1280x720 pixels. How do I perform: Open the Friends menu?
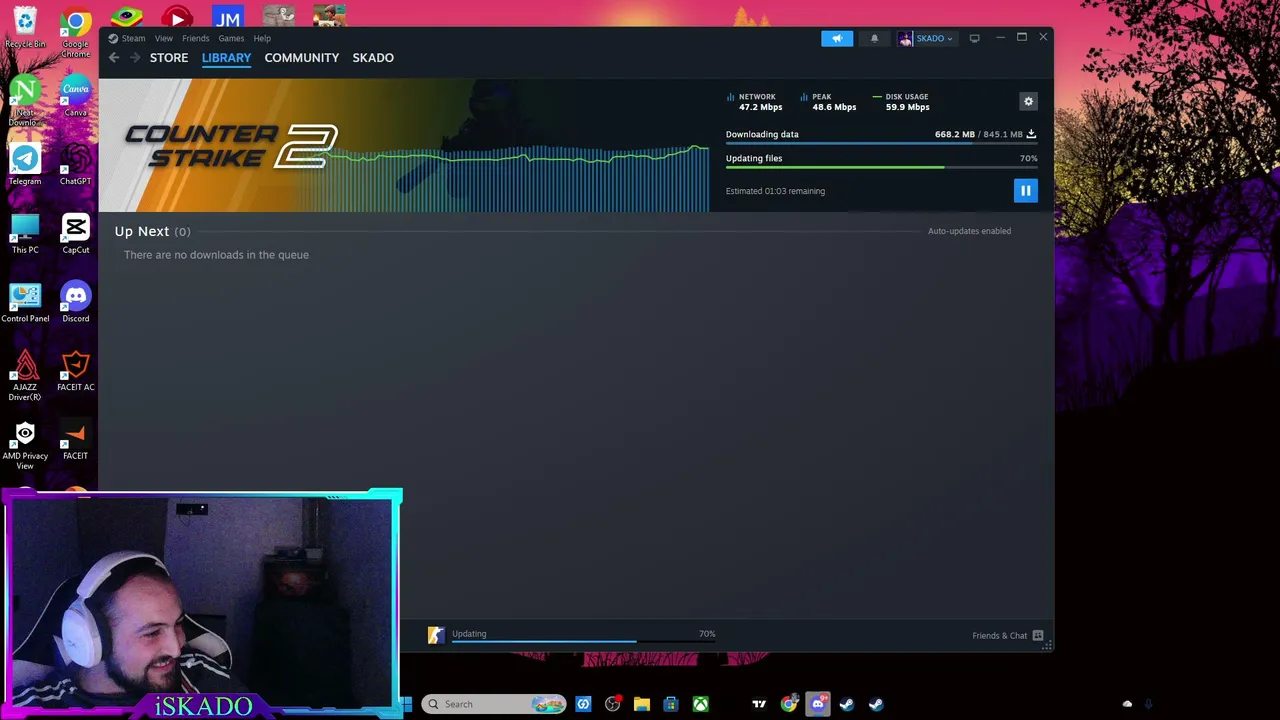pyautogui.click(x=195, y=38)
